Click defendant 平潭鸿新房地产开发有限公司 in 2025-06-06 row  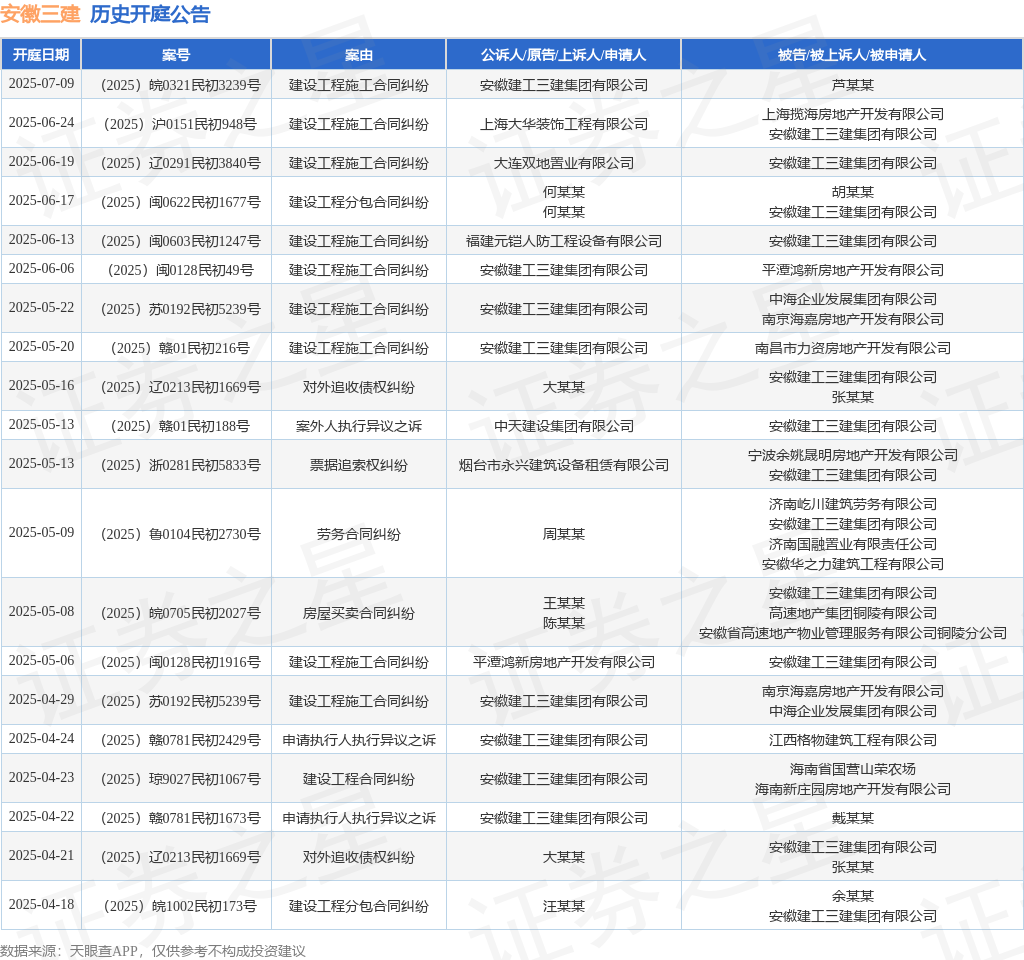tap(852, 270)
